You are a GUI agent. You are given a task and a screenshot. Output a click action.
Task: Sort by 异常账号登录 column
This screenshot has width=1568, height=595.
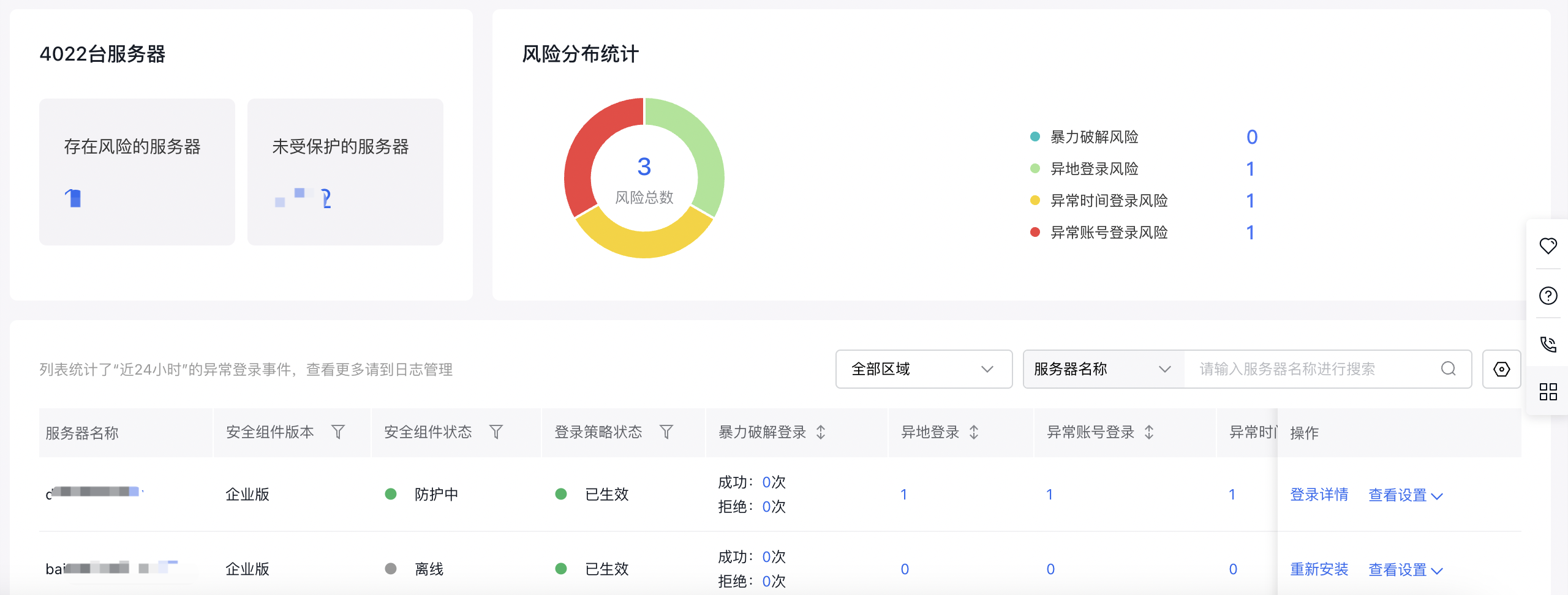click(1149, 432)
